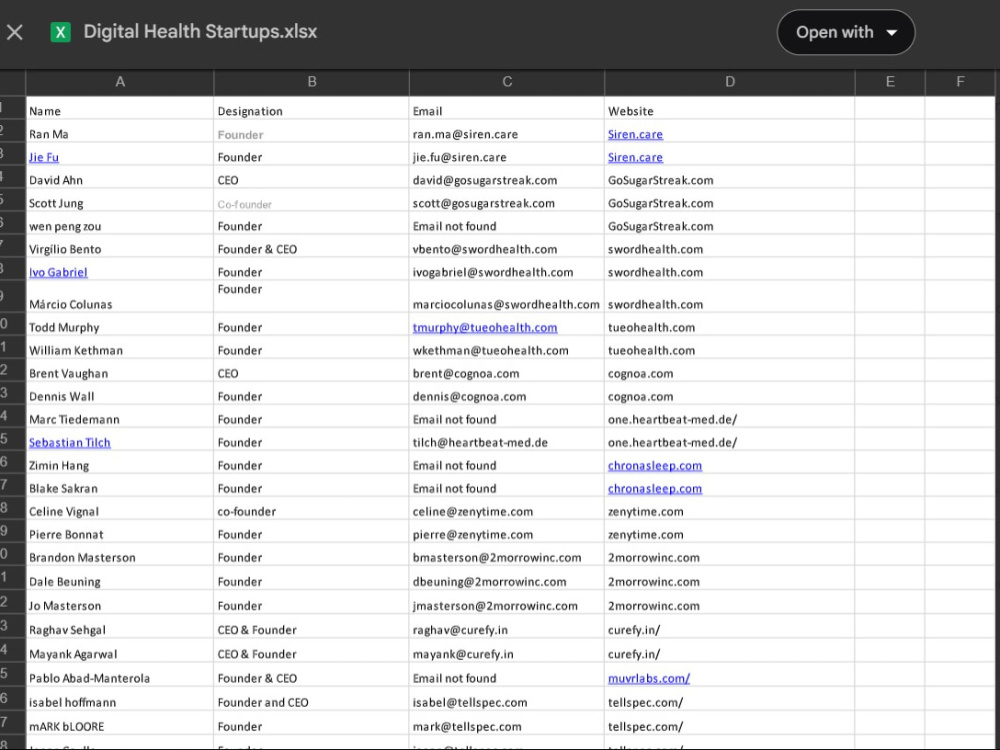Click the email bmasterson@2morrowinc.com
The image size is (1000, 750).
pyautogui.click(x=497, y=557)
